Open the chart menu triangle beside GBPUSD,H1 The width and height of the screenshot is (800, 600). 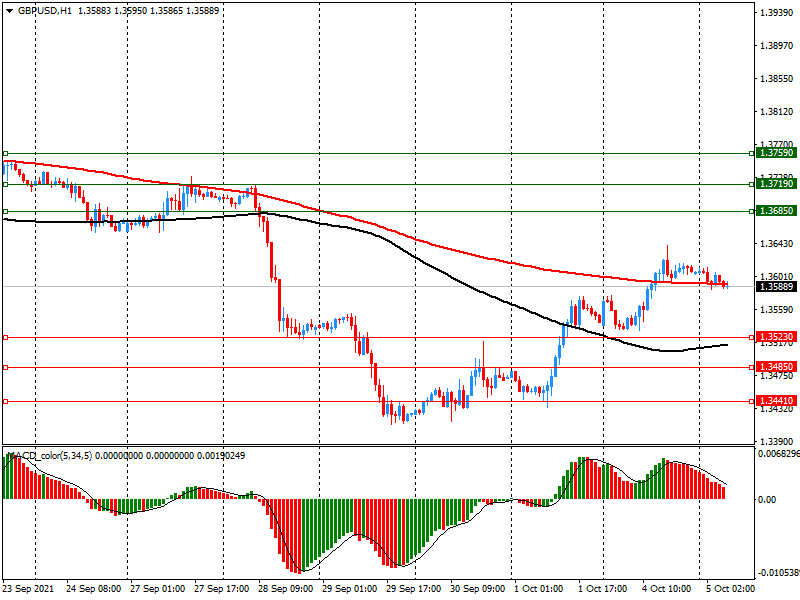click(x=9, y=11)
